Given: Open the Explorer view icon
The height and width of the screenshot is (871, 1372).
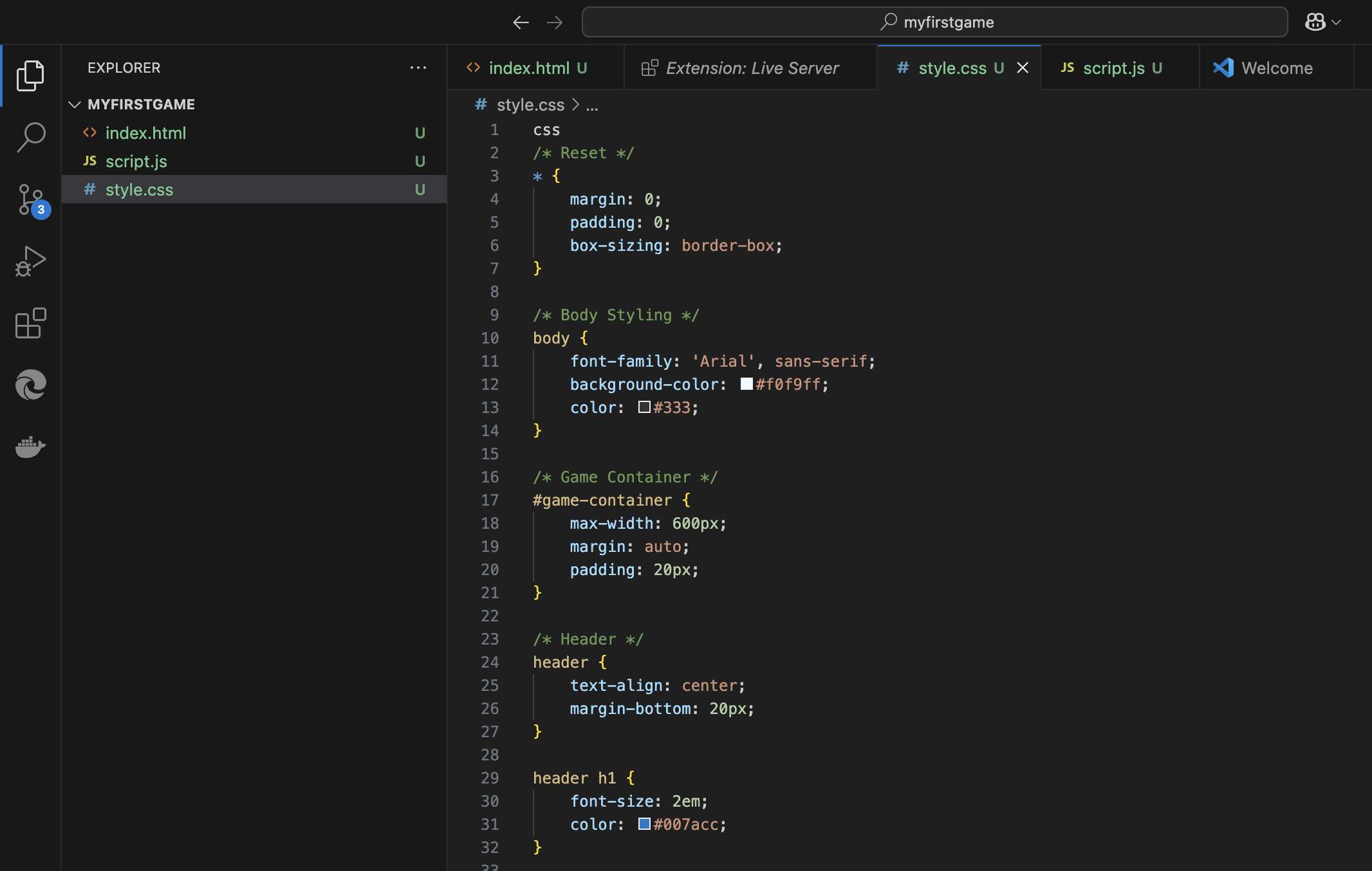Looking at the screenshot, I should tap(30, 76).
